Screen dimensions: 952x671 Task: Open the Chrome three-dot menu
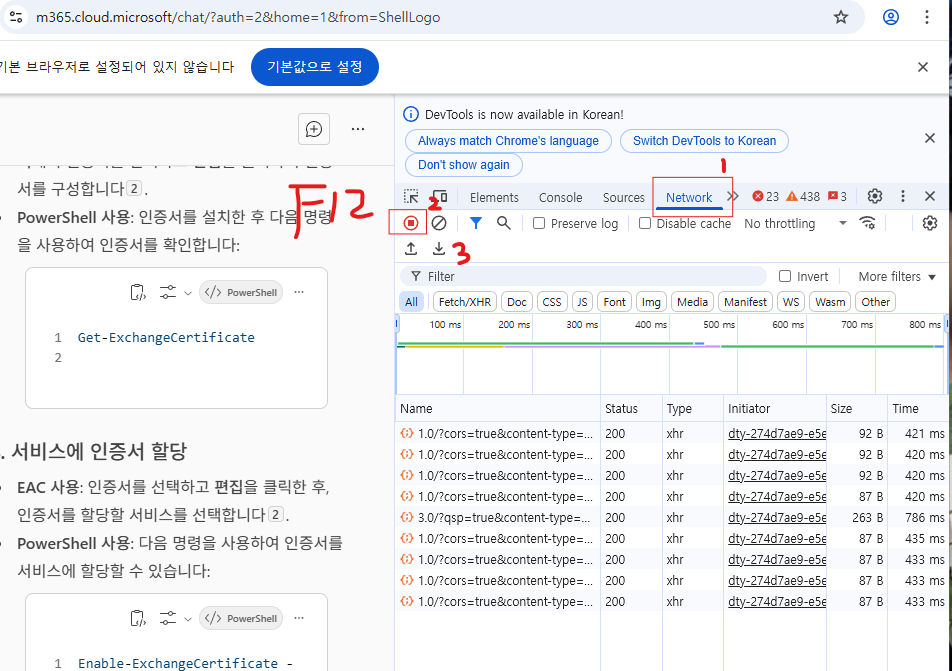(x=926, y=17)
